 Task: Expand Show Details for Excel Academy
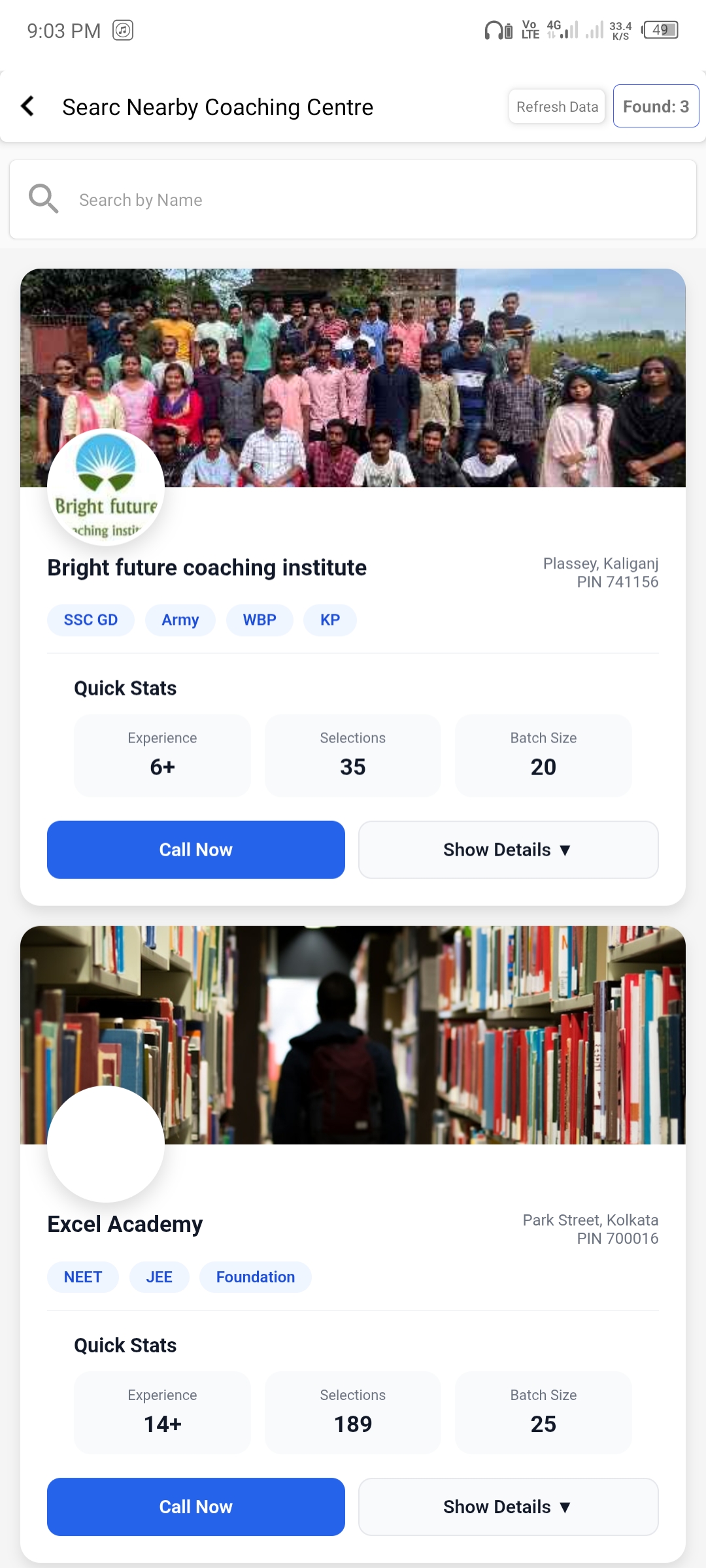pos(508,1507)
